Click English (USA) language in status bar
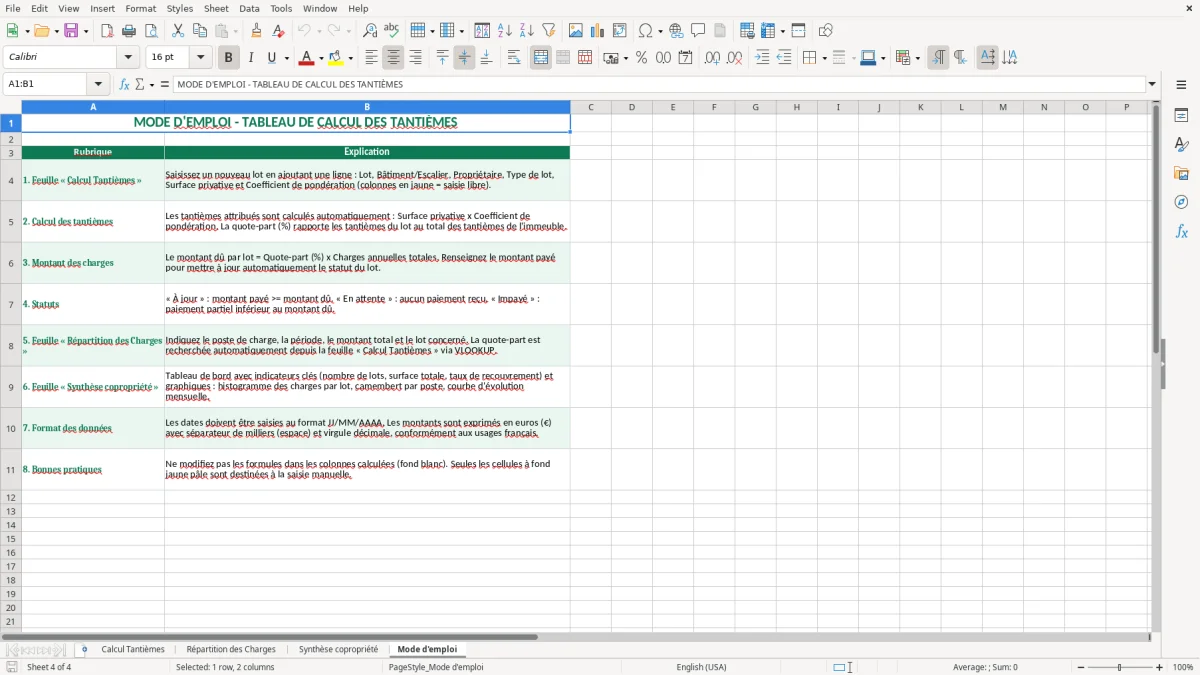Screen dimensions: 1200x675 [x=701, y=667]
